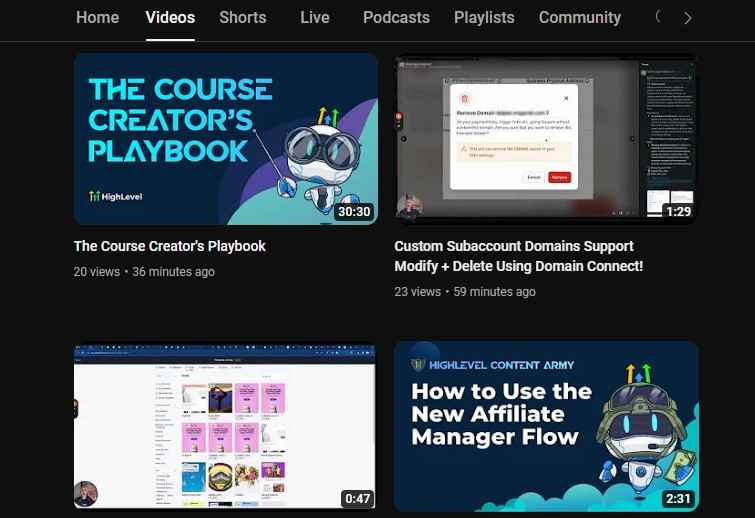Open the Home tab

point(97,18)
